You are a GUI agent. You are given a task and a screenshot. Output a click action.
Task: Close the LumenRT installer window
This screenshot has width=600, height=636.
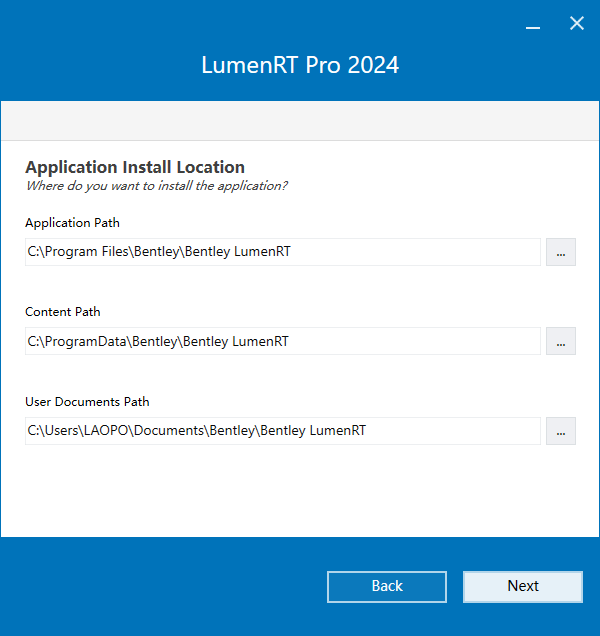pos(576,24)
